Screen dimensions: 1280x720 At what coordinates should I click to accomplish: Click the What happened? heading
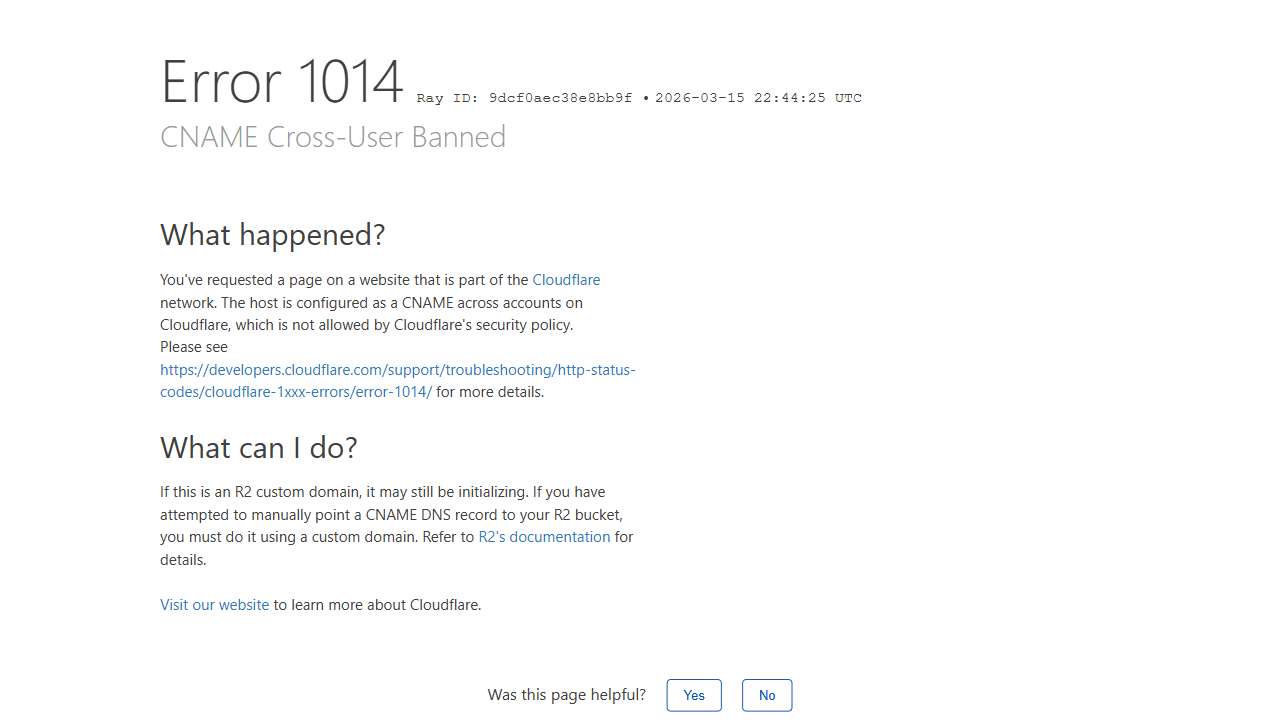click(x=272, y=235)
